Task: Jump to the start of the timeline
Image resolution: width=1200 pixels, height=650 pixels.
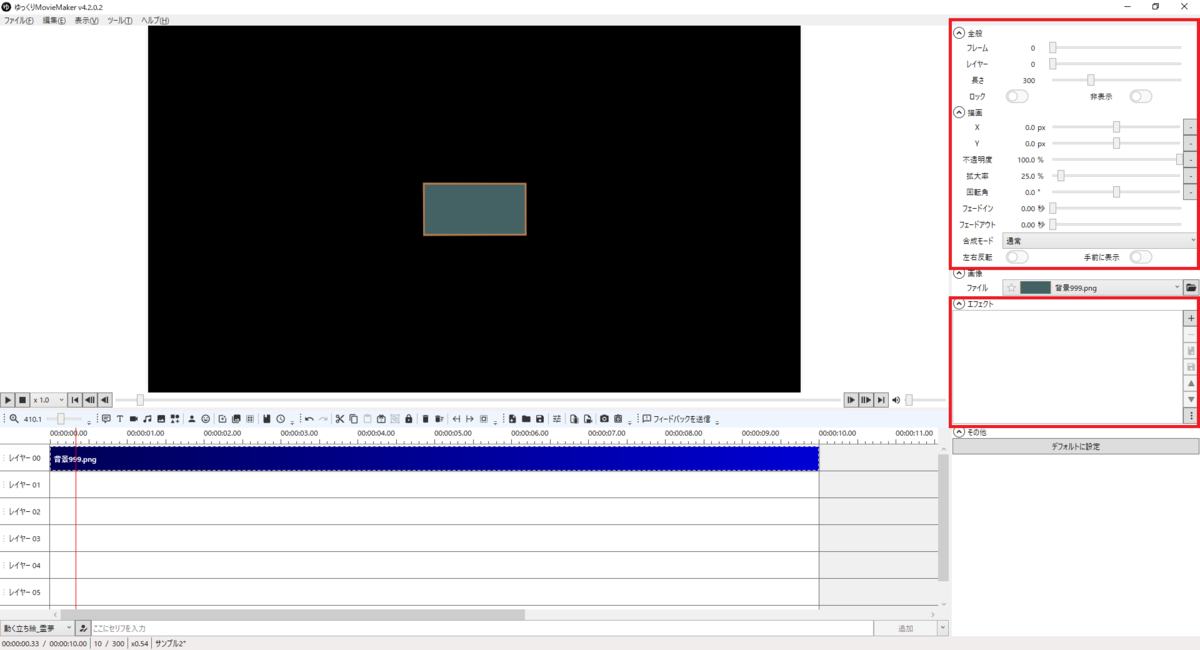Action: click(75, 399)
